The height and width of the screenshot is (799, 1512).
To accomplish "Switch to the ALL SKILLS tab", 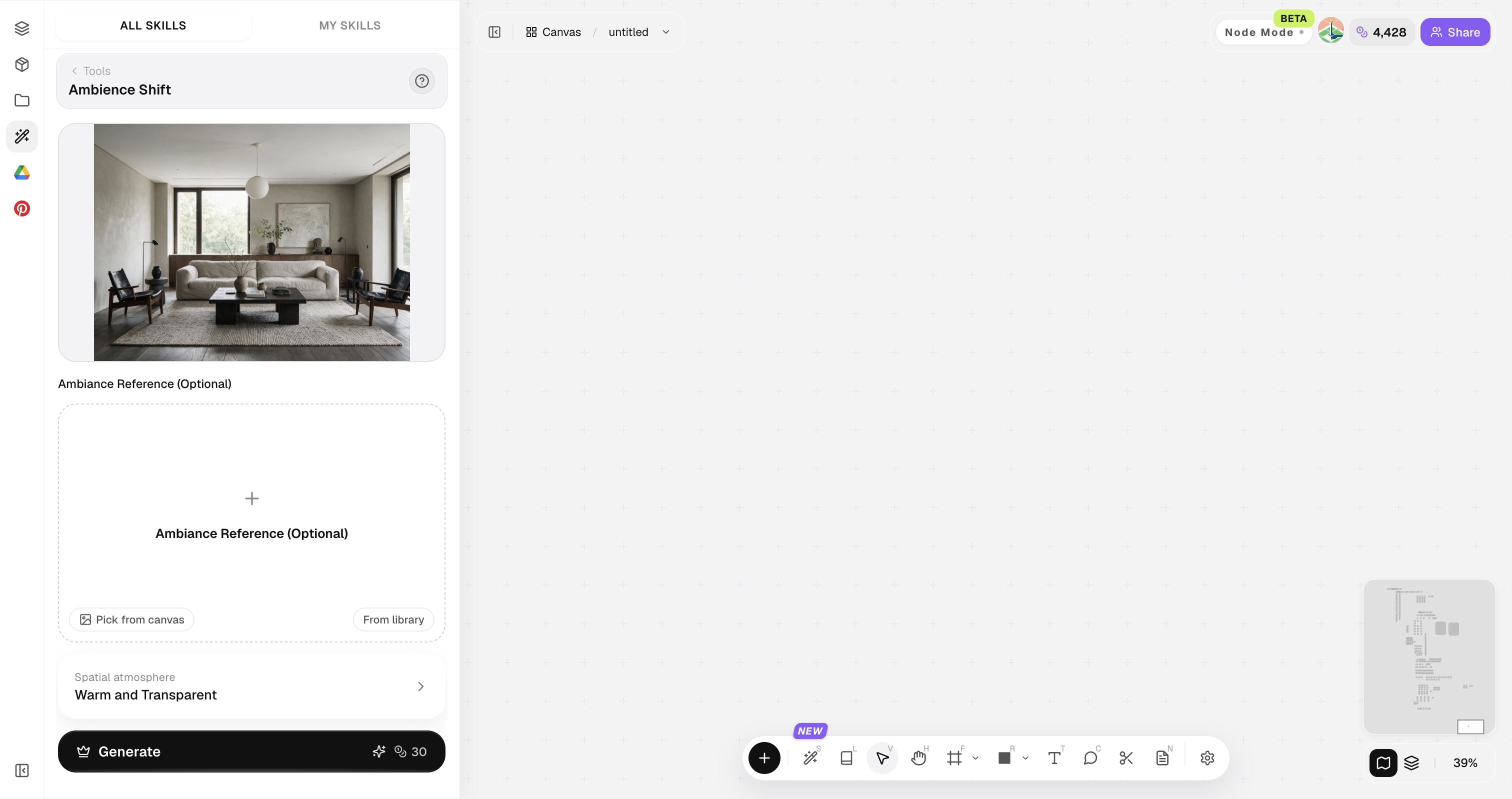I will pyautogui.click(x=153, y=26).
